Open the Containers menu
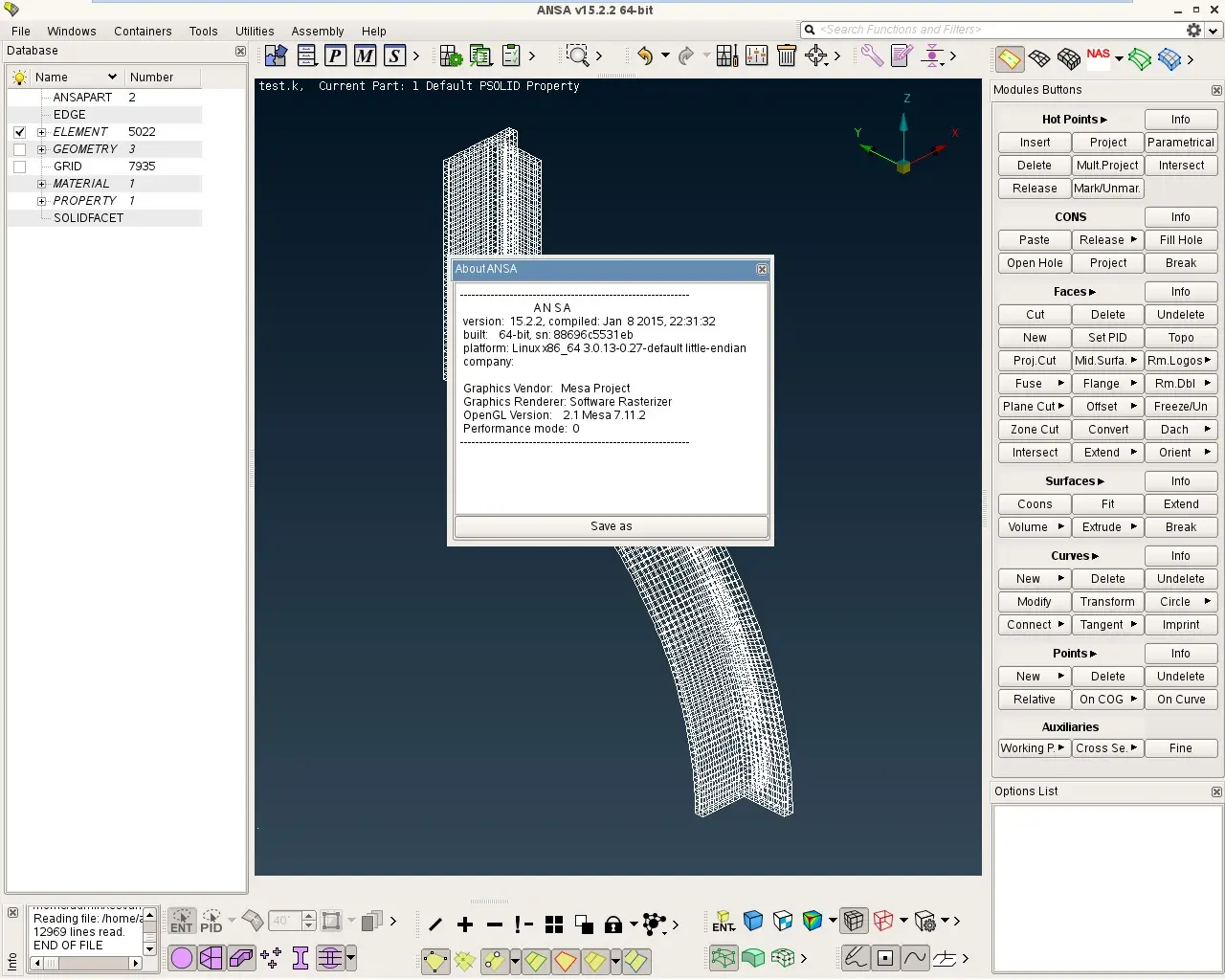1225x980 pixels. (x=143, y=32)
